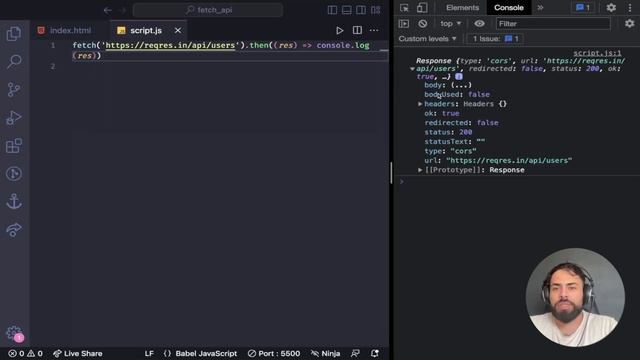The image size is (640, 360).
Task: Select the status: 200 property line
Action: coord(448,132)
